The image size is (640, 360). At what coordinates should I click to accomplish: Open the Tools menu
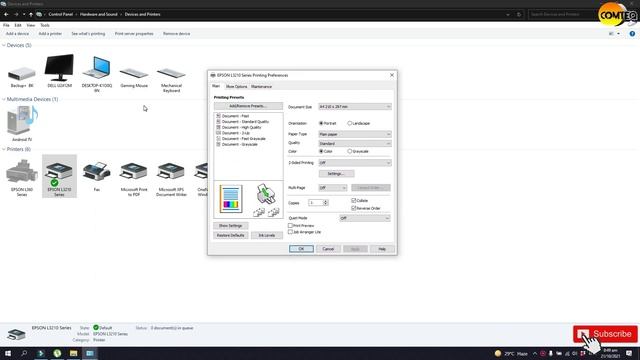click(x=45, y=25)
